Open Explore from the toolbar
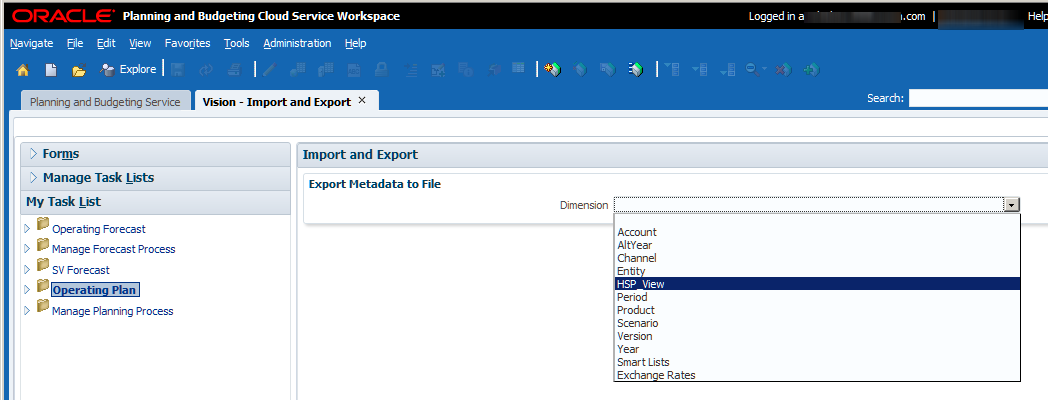1048x400 pixels. pyautogui.click(x=128, y=69)
